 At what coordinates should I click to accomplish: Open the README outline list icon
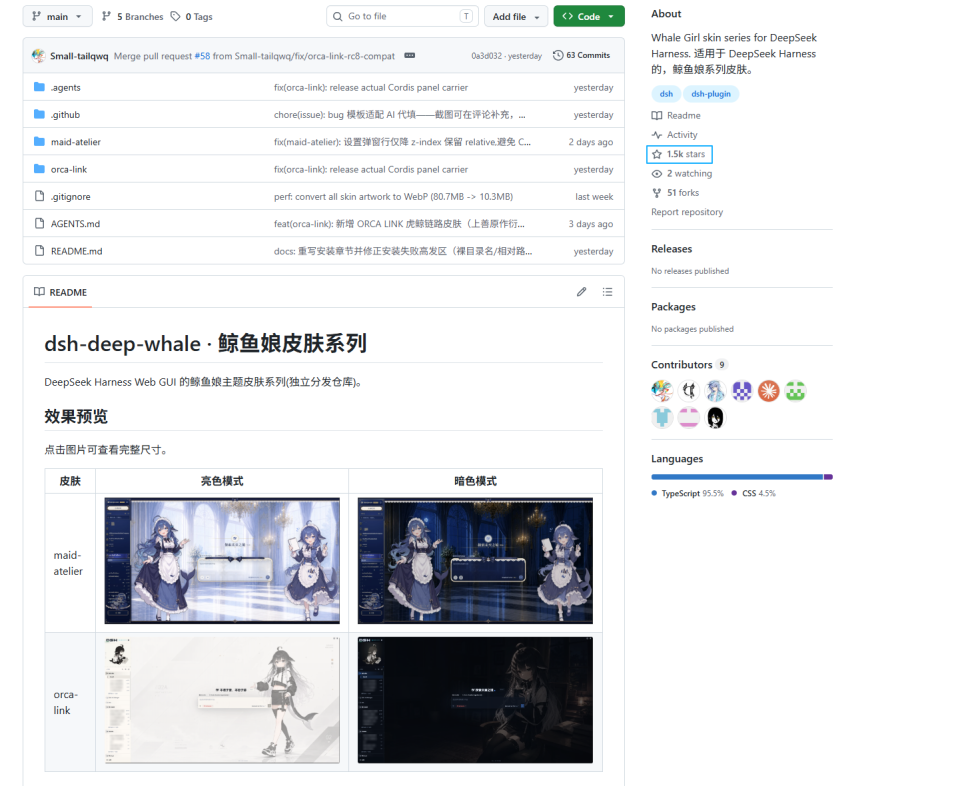[x=607, y=292]
